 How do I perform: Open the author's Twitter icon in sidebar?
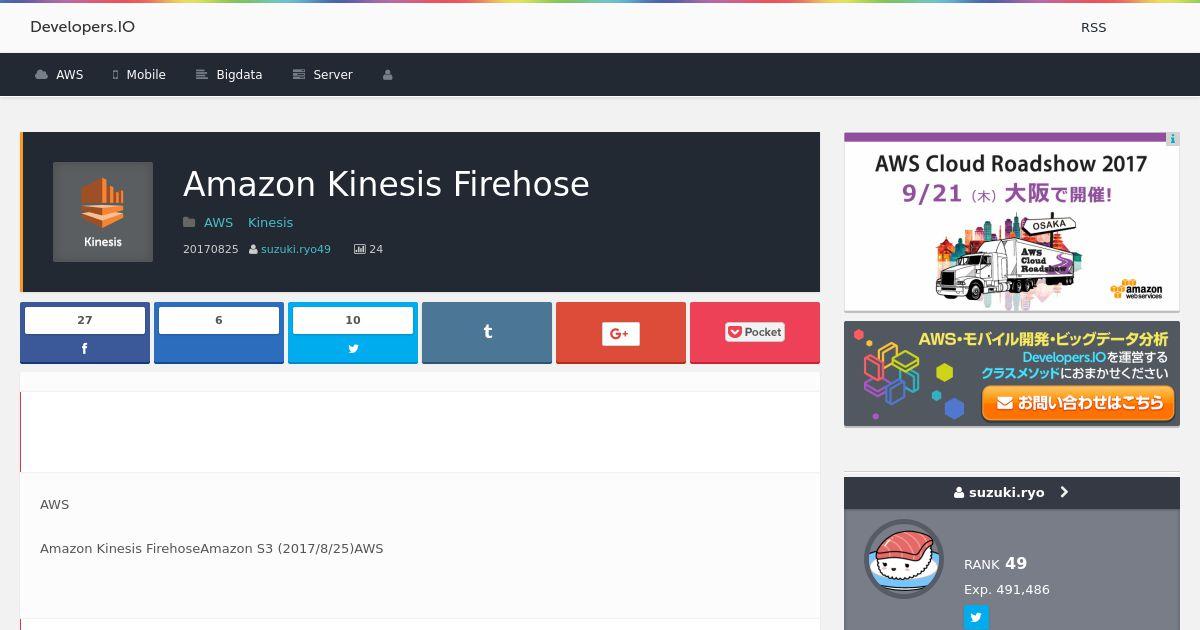[x=976, y=617]
